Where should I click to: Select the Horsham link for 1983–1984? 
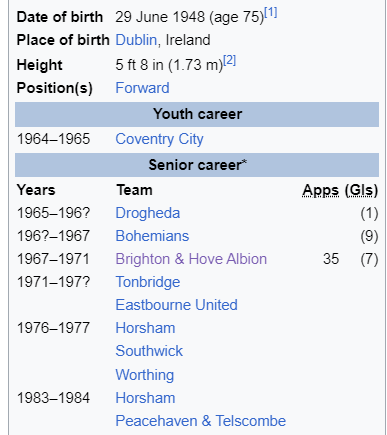pyautogui.click(x=145, y=398)
